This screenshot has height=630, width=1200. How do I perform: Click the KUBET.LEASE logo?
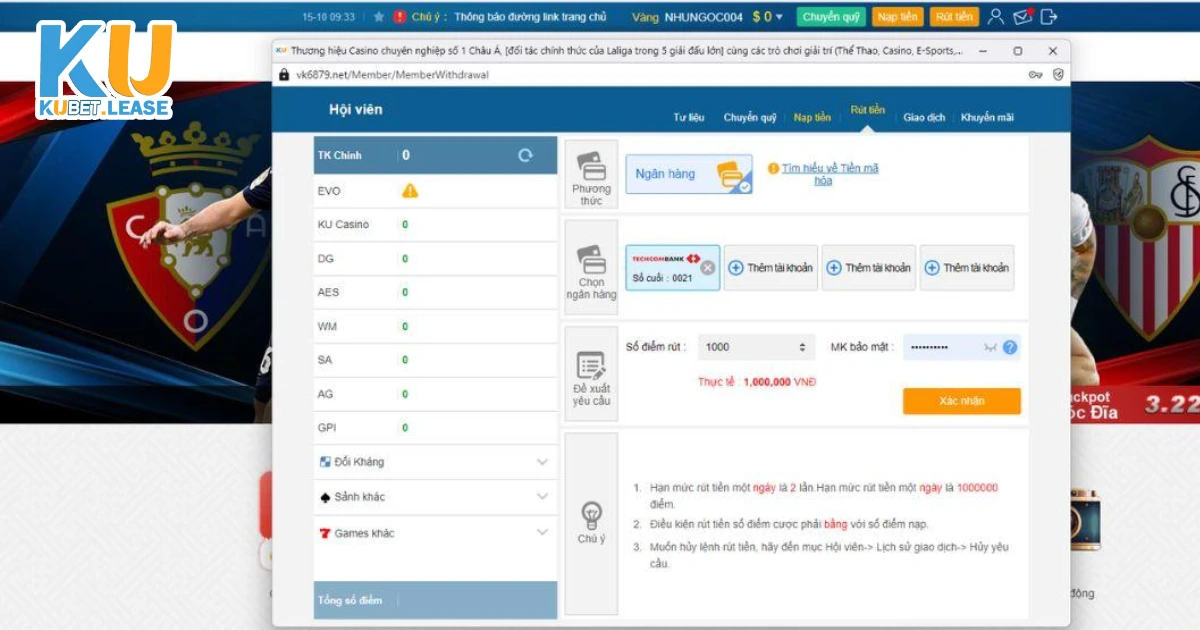tap(106, 70)
